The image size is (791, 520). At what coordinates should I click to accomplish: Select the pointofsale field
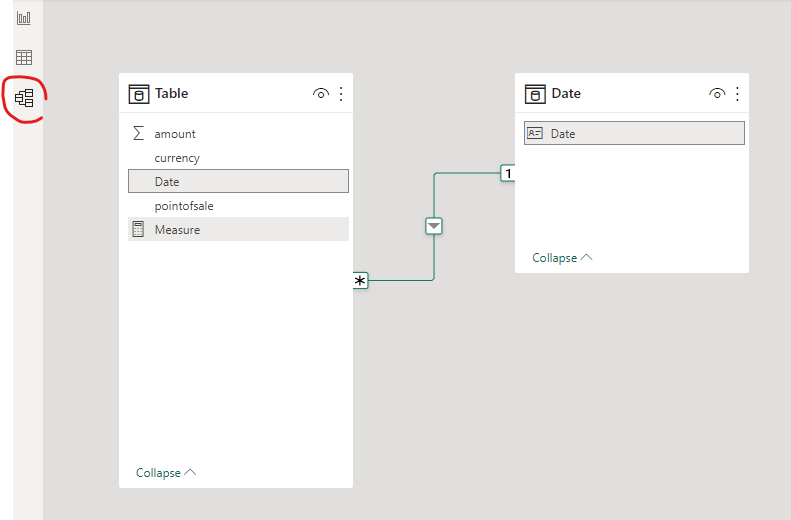pos(238,206)
